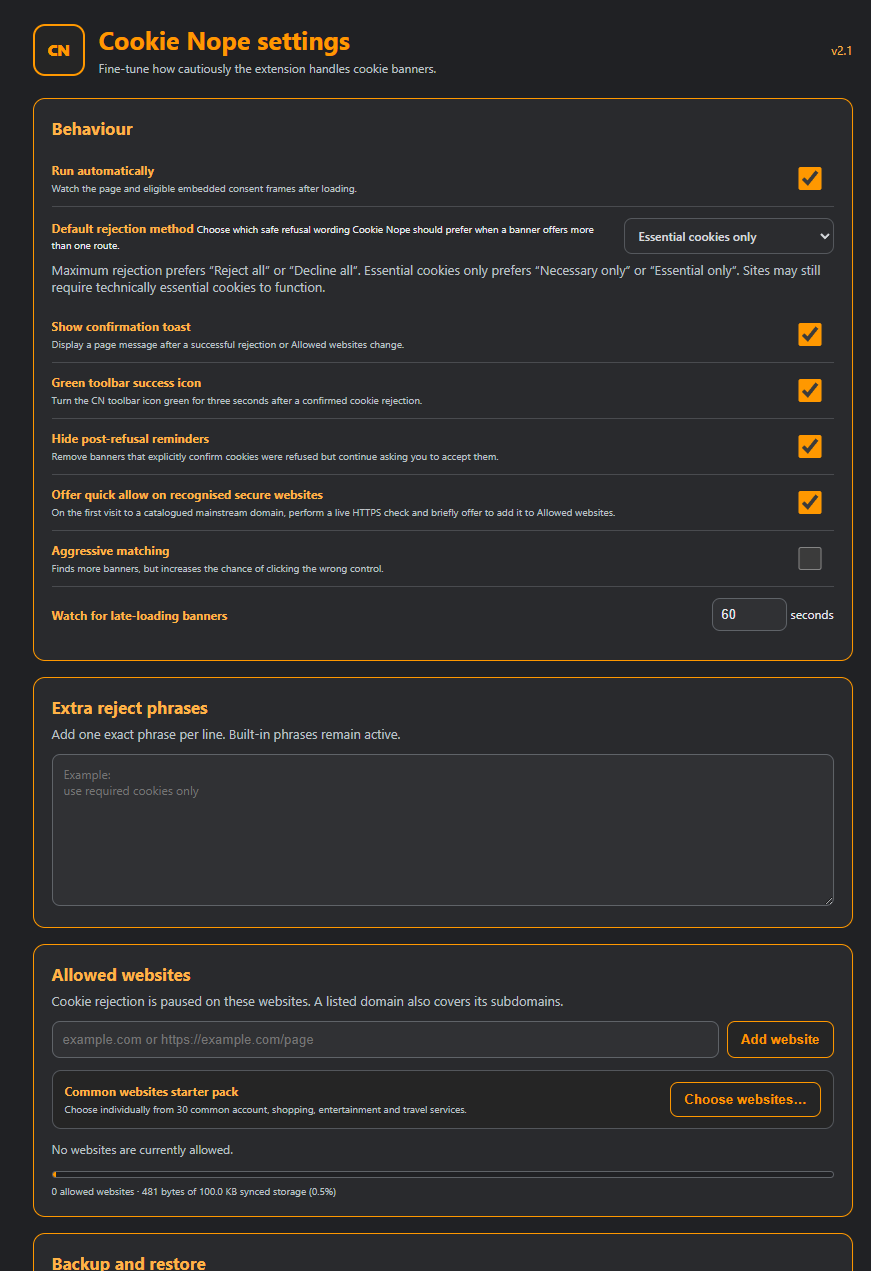Focus the Extra reject phrases textarea
This screenshot has width=871, height=1271.
click(x=442, y=830)
